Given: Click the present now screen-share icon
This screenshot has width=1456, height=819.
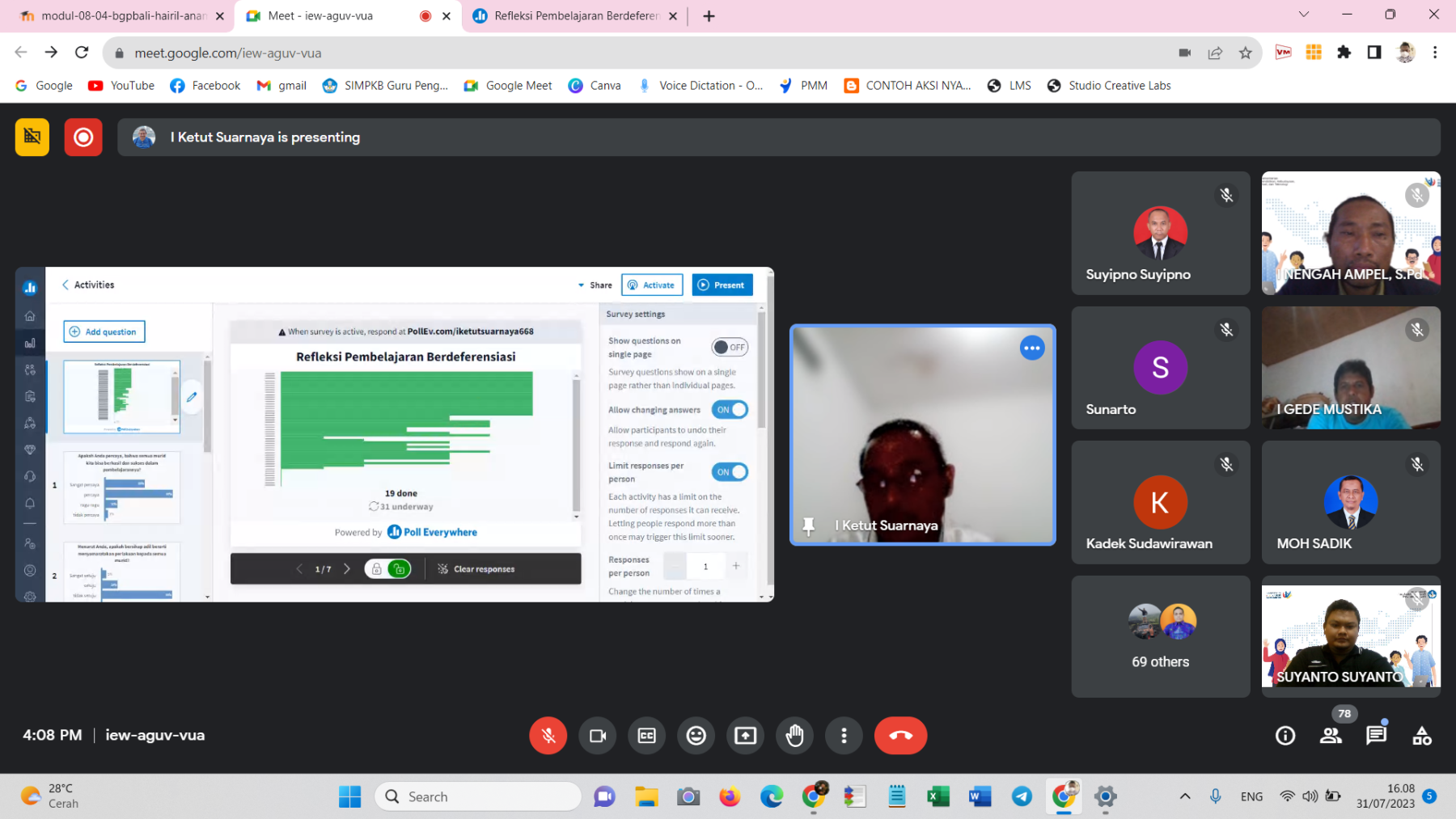Looking at the screenshot, I should tap(745, 736).
